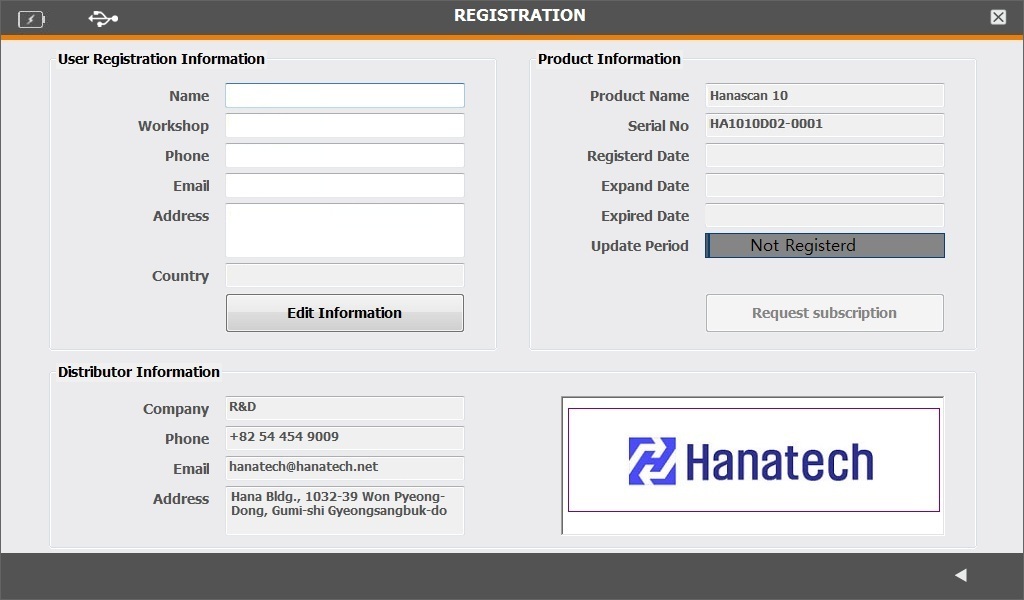Image resolution: width=1024 pixels, height=600 pixels.
Task: Focus the user Phone input field
Action: click(x=345, y=156)
